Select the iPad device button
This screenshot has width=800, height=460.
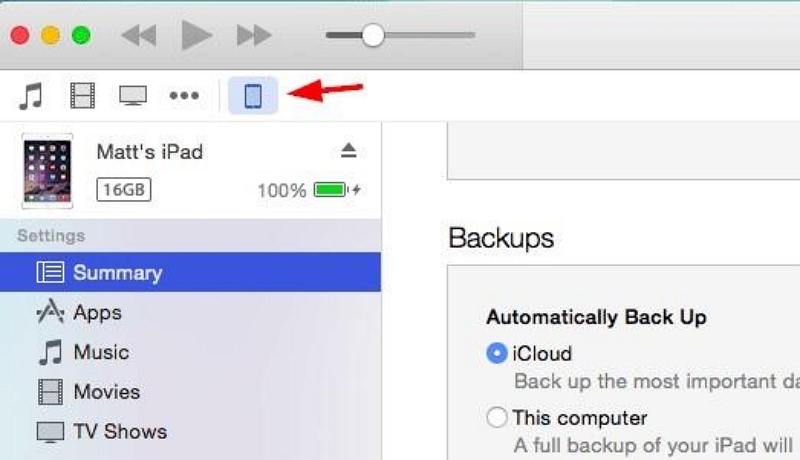click(253, 96)
